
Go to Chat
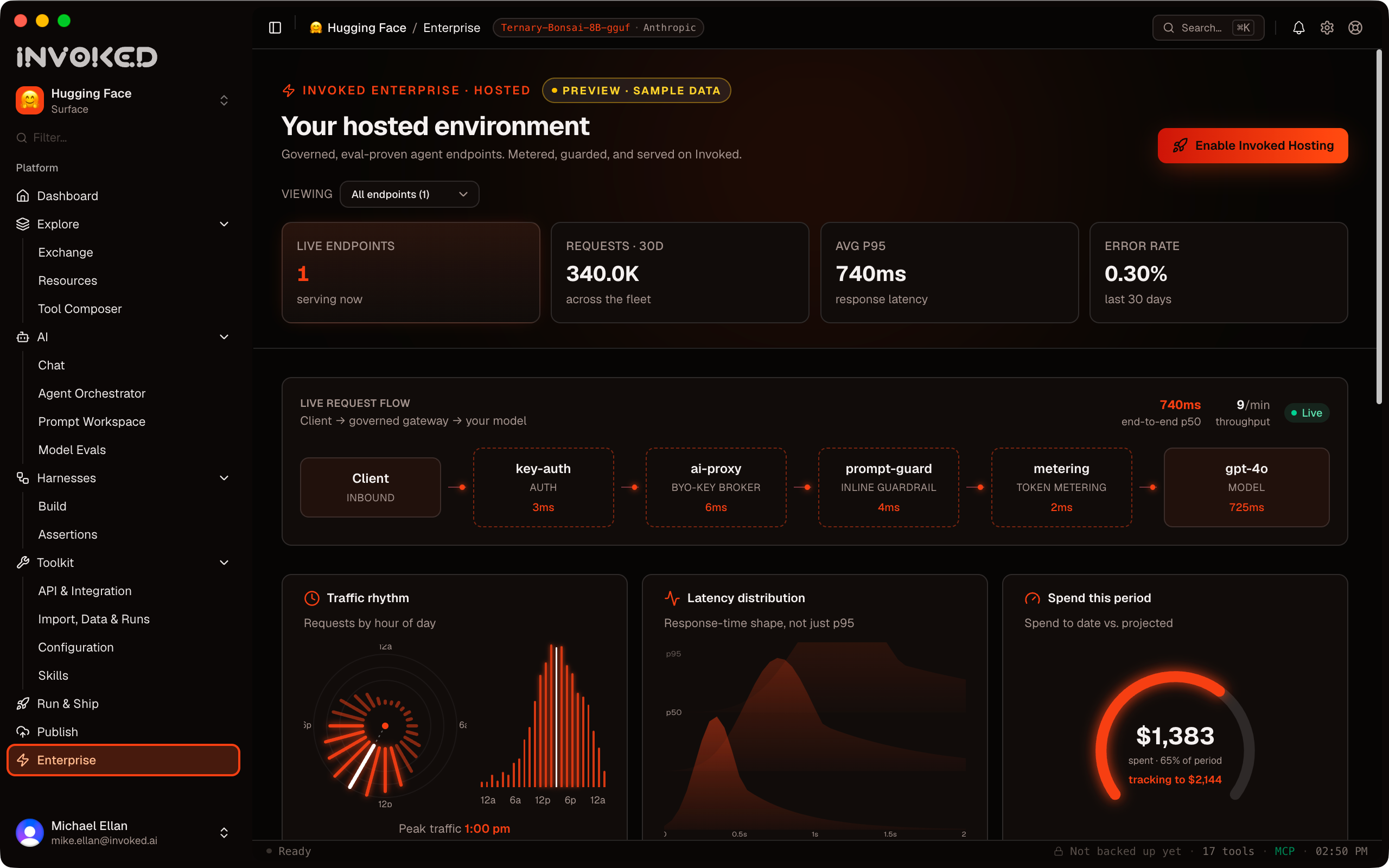[51, 365]
